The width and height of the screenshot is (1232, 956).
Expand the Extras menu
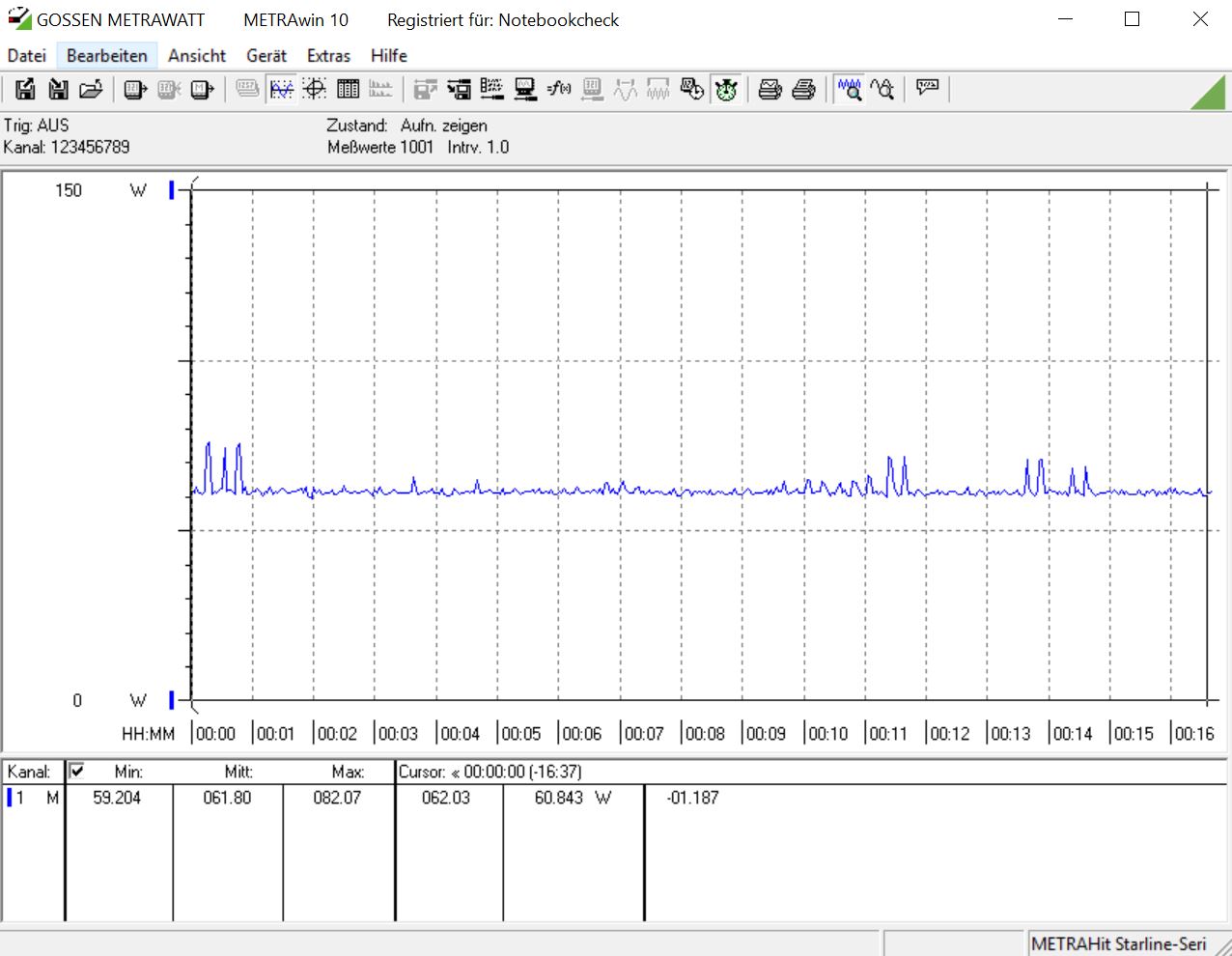328,56
